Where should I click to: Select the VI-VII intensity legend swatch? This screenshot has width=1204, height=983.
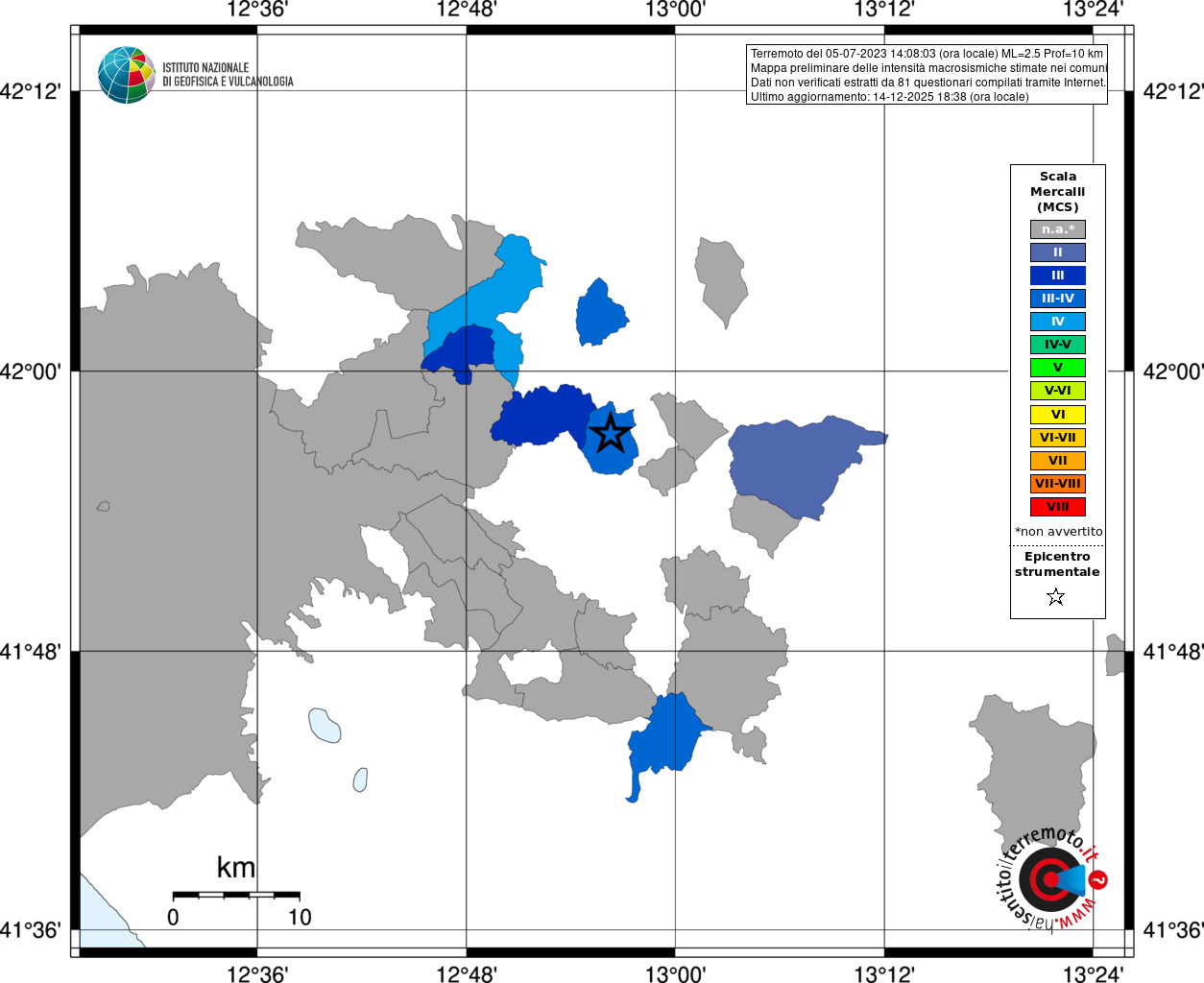coord(1058,438)
